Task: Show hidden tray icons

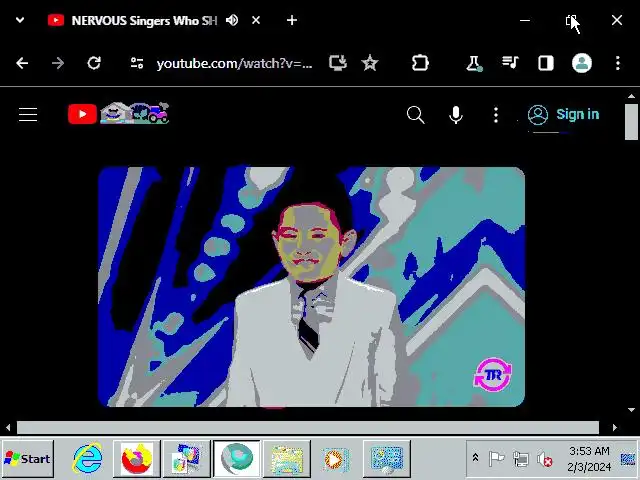Action: click(x=475, y=458)
